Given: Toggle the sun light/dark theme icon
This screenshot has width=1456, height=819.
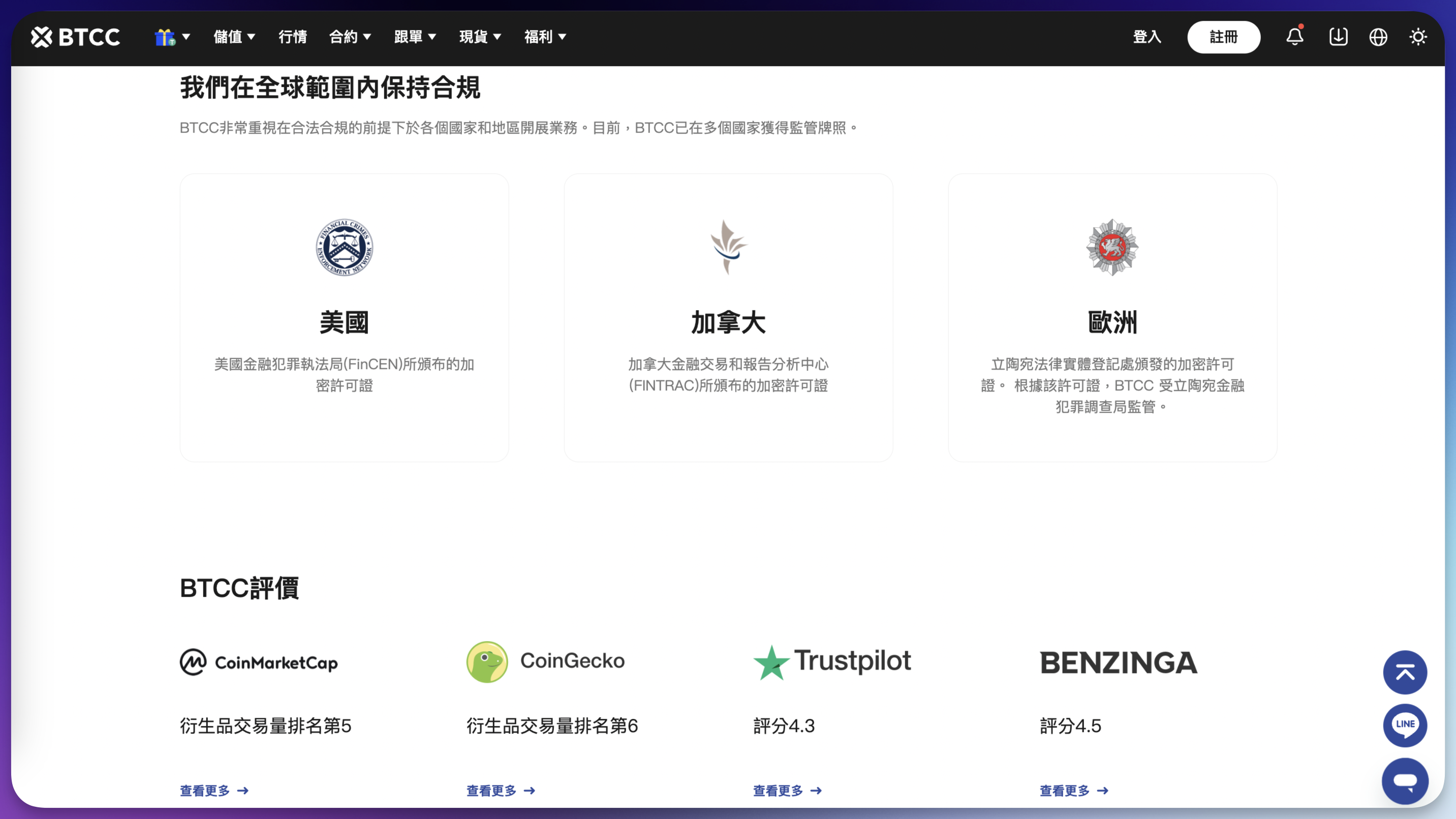Looking at the screenshot, I should coord(1418,37).
